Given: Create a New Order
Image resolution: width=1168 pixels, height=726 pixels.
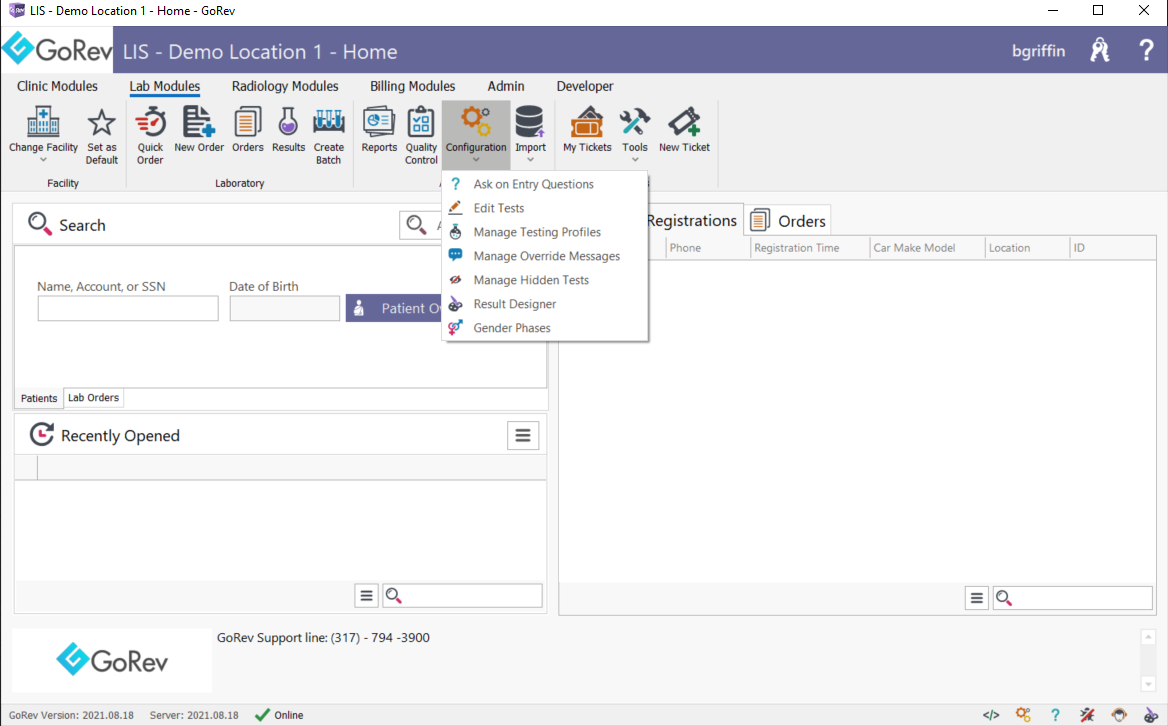Looking at the screenshot, I should (x=199, y=130).
